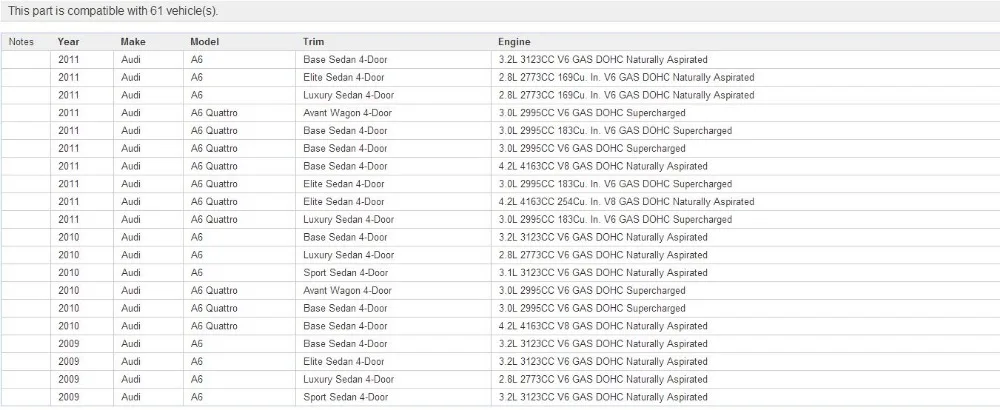Click 2010 Avant Wagon's 3.0L Supercharged engine cell
The image size is (1000, 410).
click(592, 291)
